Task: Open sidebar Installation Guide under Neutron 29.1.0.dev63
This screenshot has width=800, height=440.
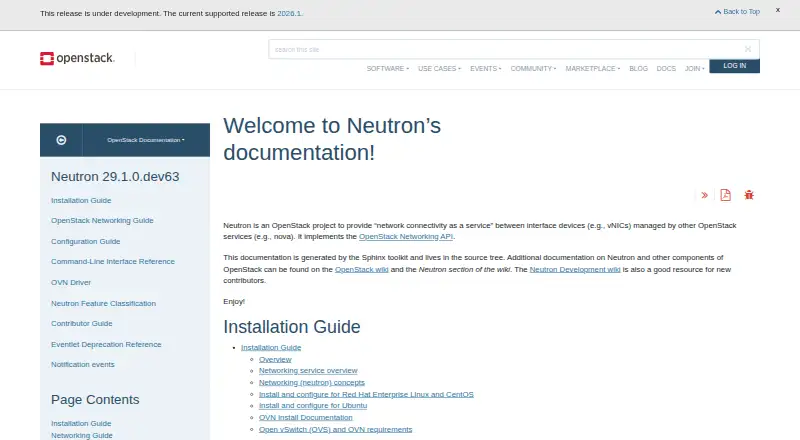Action: pos(81,201)
